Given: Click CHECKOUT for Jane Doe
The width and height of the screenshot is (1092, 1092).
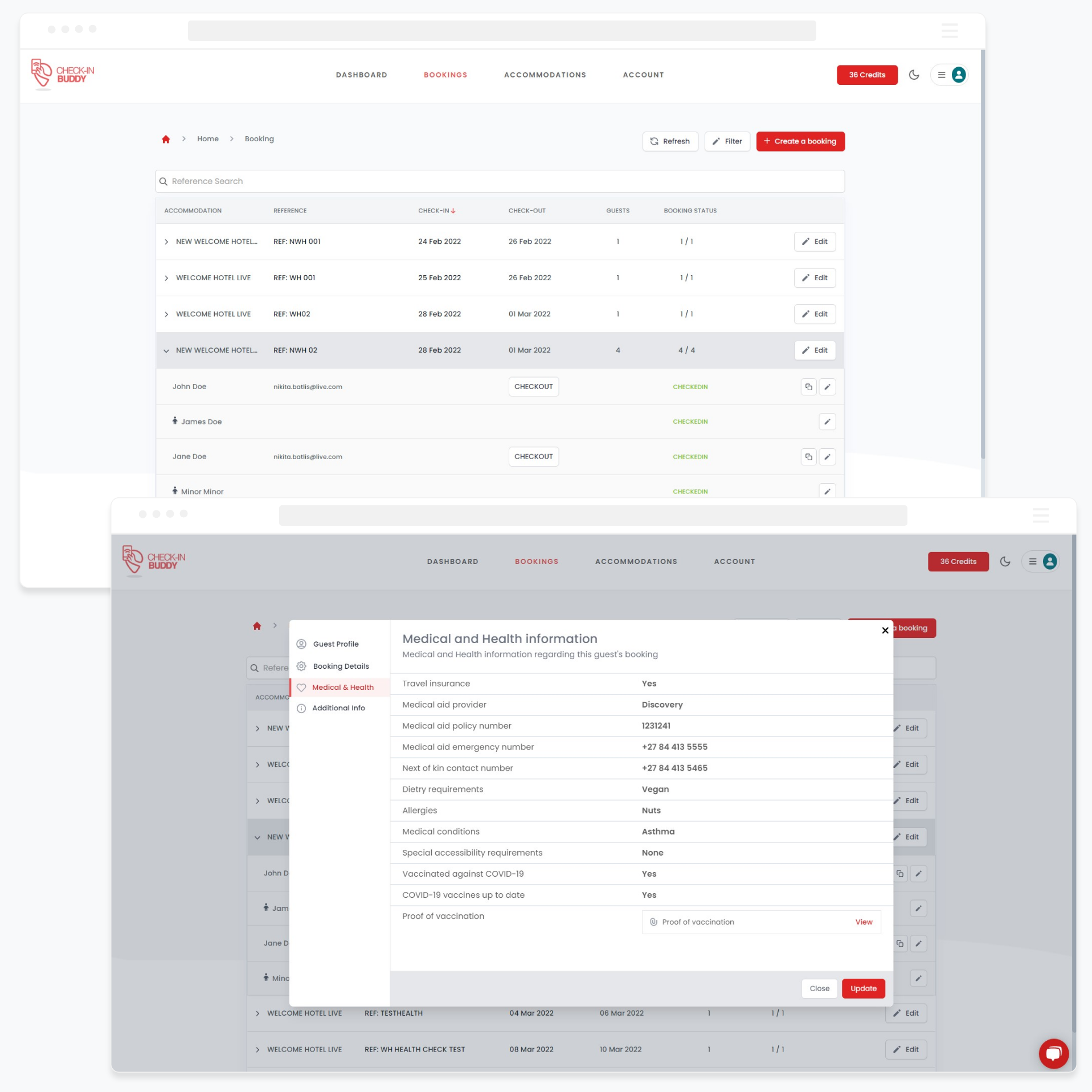Looking at the screenshot, I should 533,457.
